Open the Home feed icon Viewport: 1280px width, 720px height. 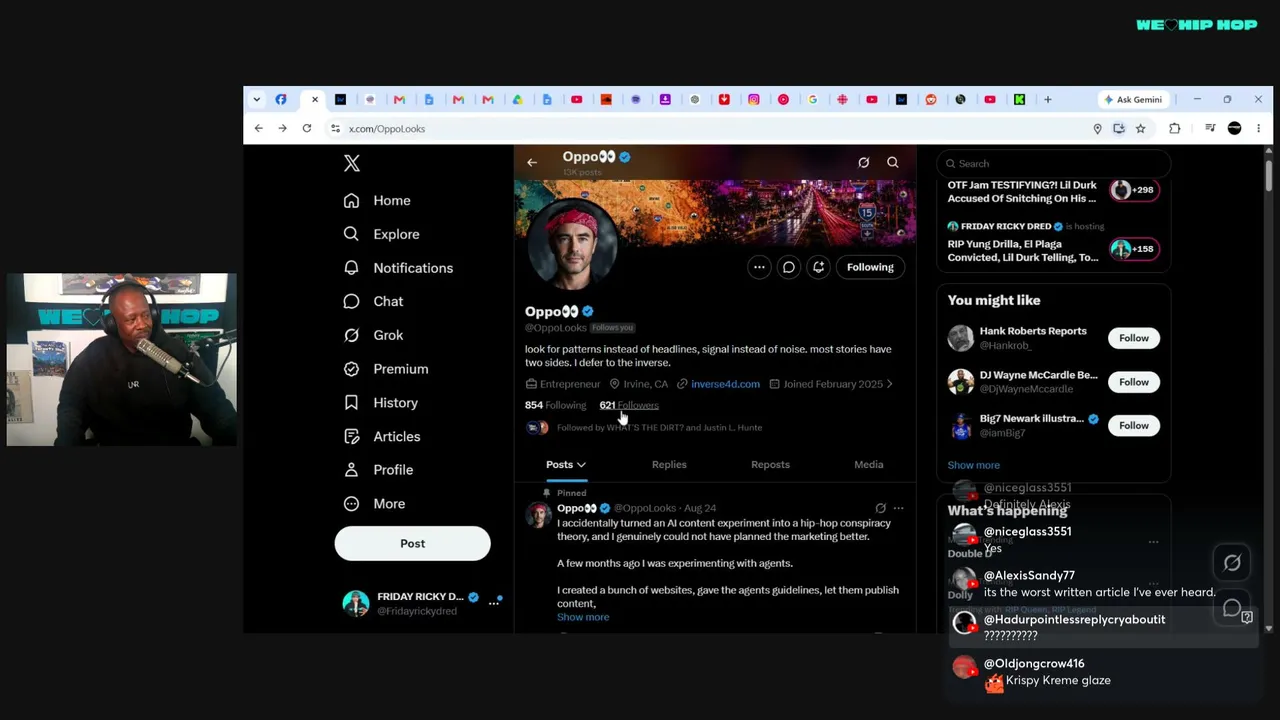pyautogui.click(x=351, y=200)
